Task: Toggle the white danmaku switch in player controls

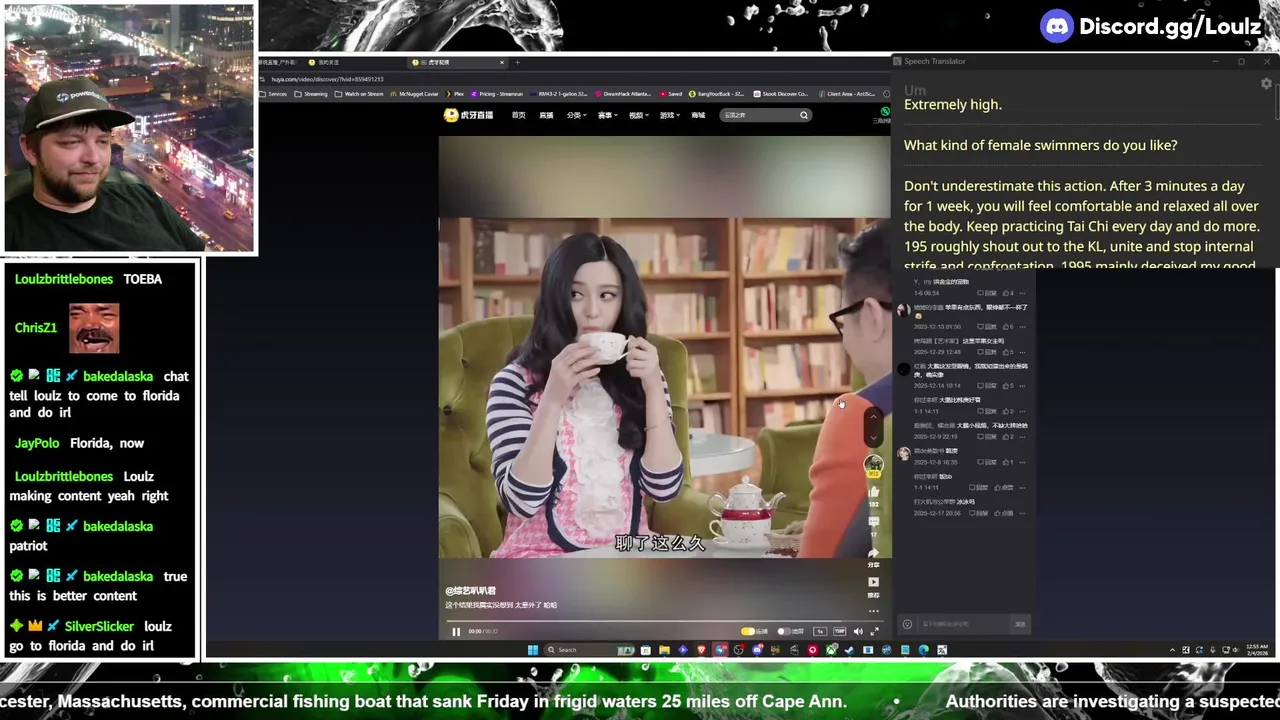Action: coord(784,631)
